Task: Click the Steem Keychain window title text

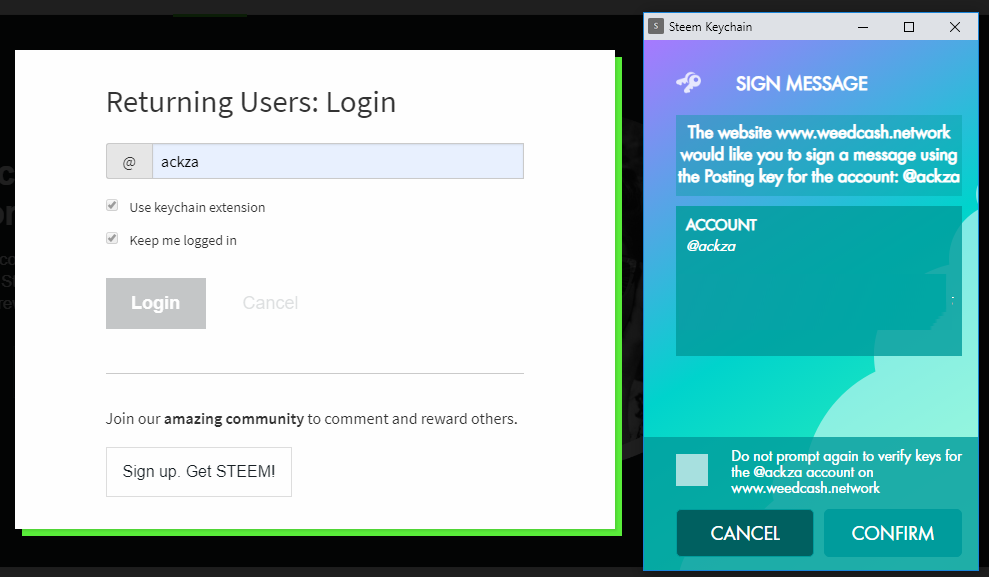Action: point(710,27)
